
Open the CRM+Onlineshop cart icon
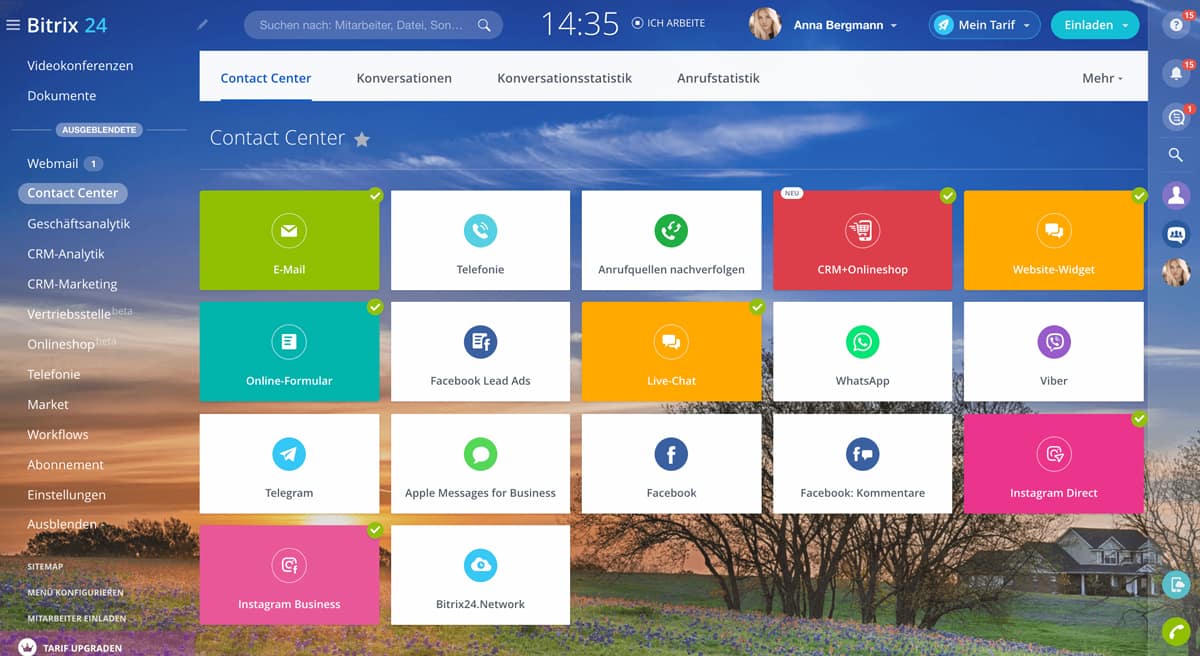click(862, 231)
